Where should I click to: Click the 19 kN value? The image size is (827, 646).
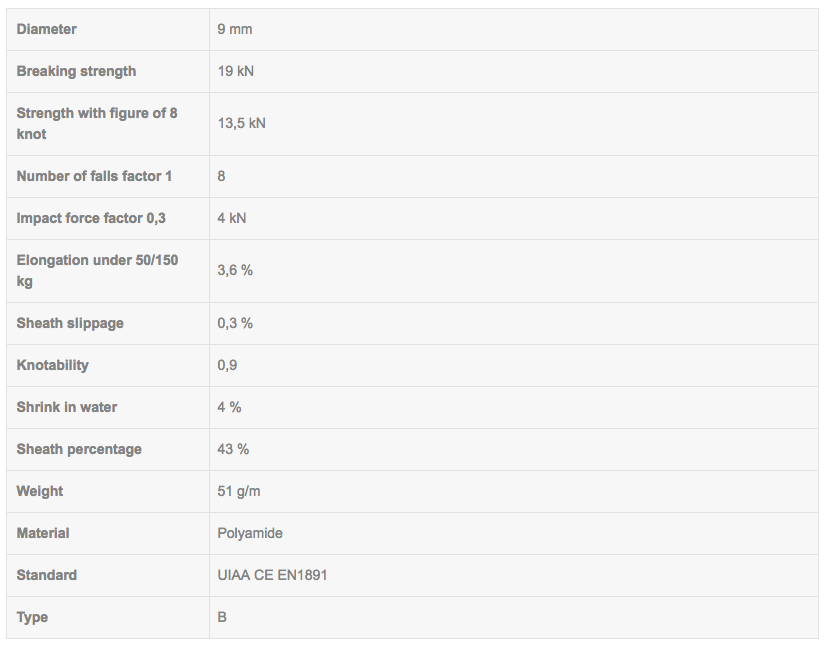236,71
